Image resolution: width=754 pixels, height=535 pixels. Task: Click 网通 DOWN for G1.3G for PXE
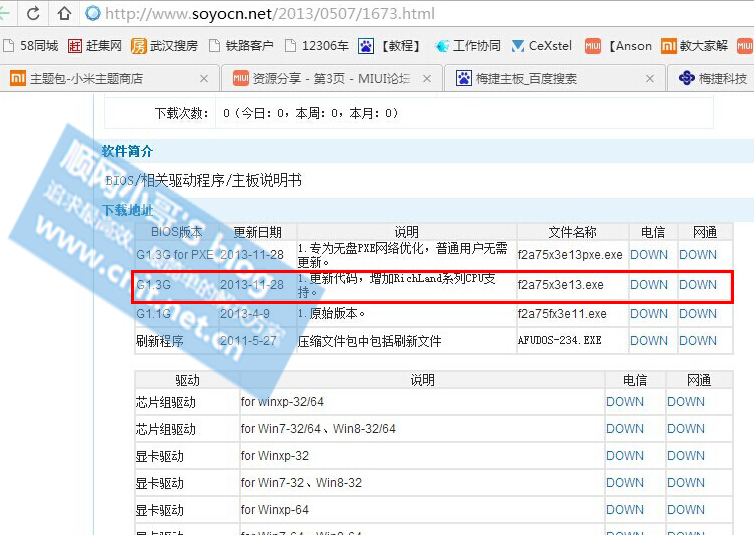pyautogui.click(x=698, y=255)
